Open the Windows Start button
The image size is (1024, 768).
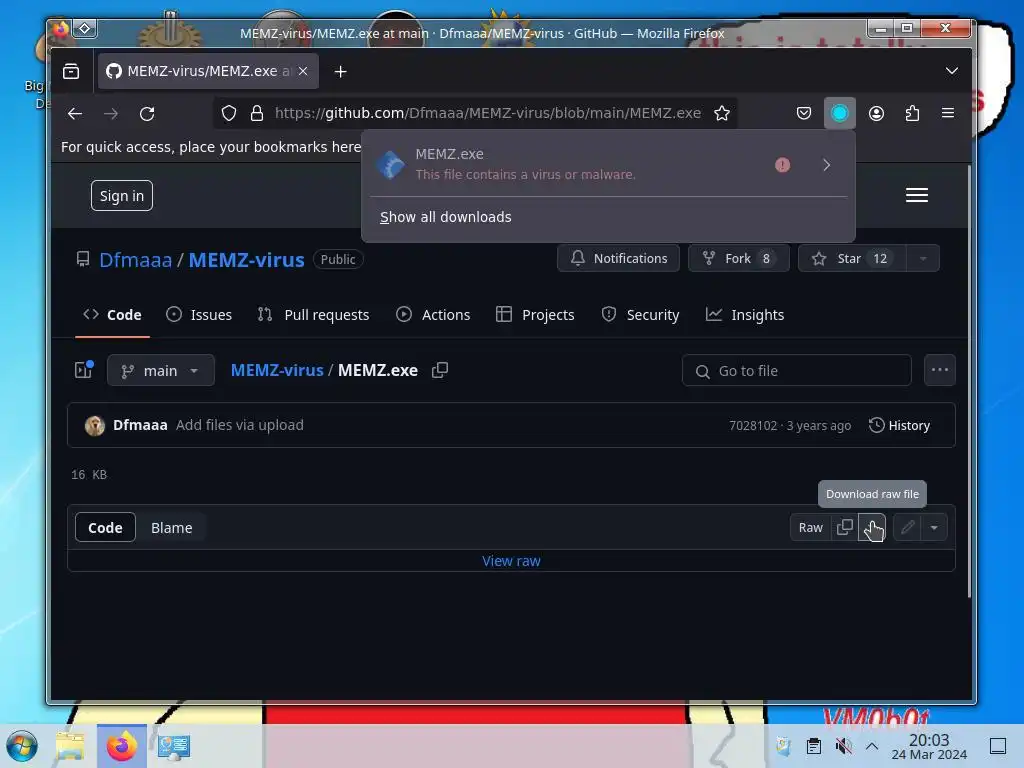point(22,746)
